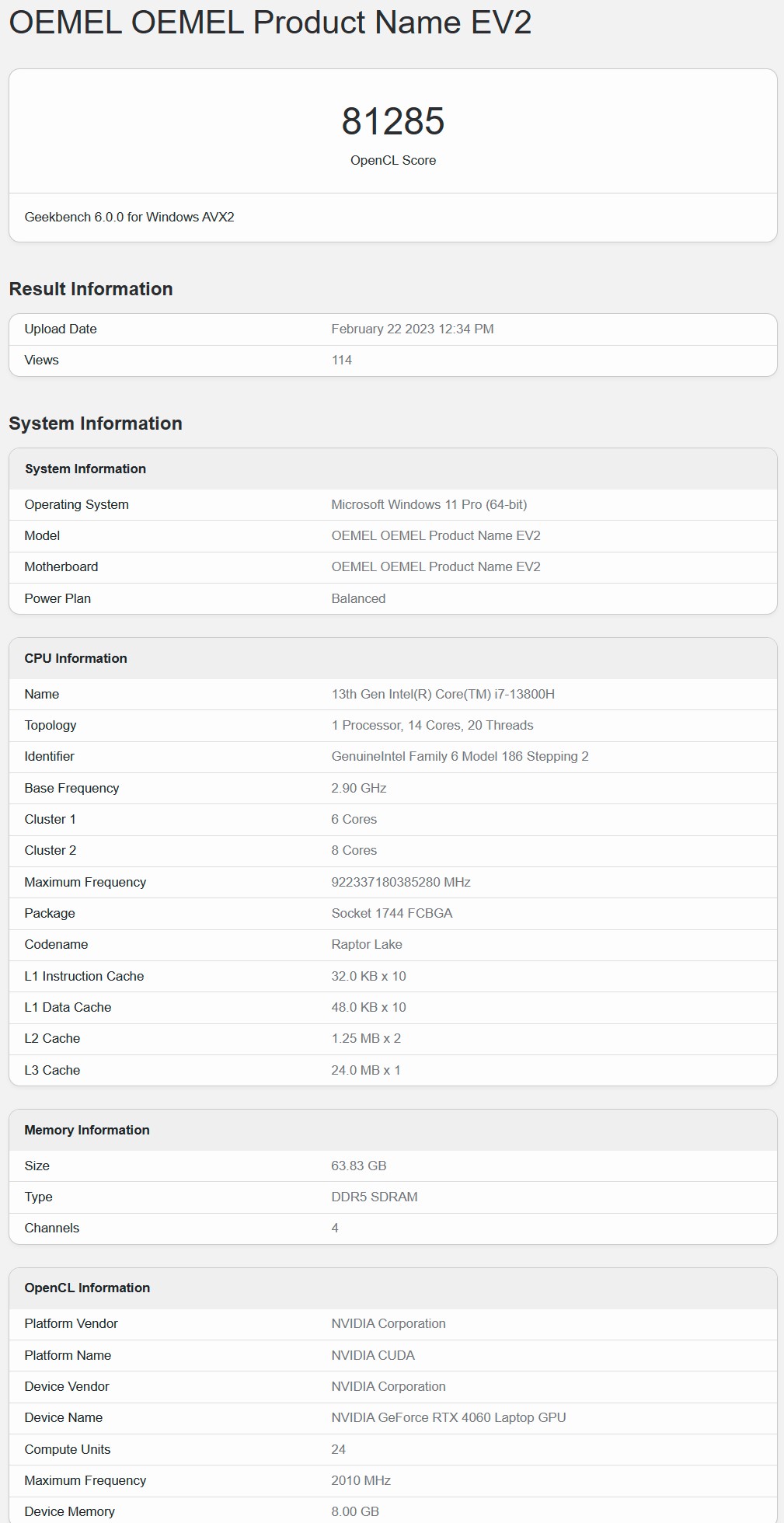Click the Memory Size value 63.83 GB
Image resolution: width=784 pixels, height=1523 pixels.
[359, 1166]
